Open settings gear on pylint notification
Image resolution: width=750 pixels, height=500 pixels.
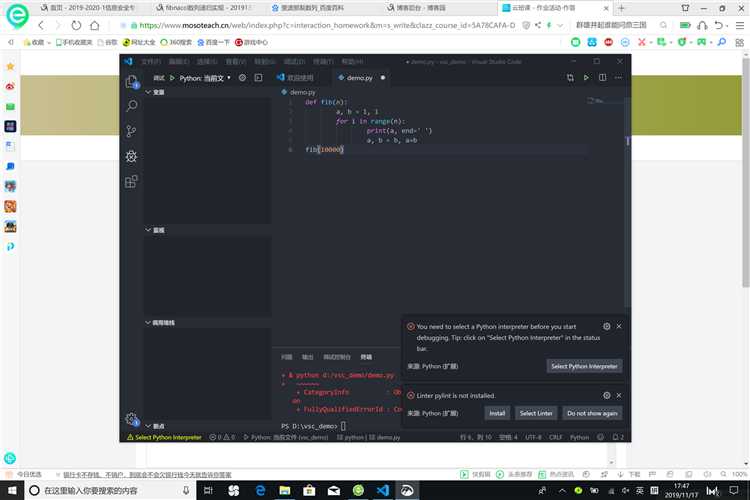[x=607, y=396]
